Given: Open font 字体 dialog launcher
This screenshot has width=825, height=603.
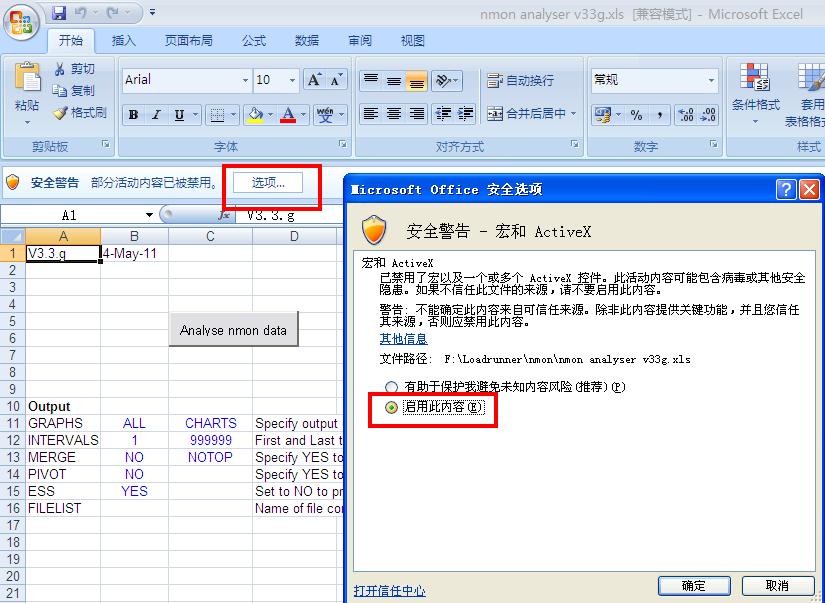Looking at the screenshot, I should 343,144.
